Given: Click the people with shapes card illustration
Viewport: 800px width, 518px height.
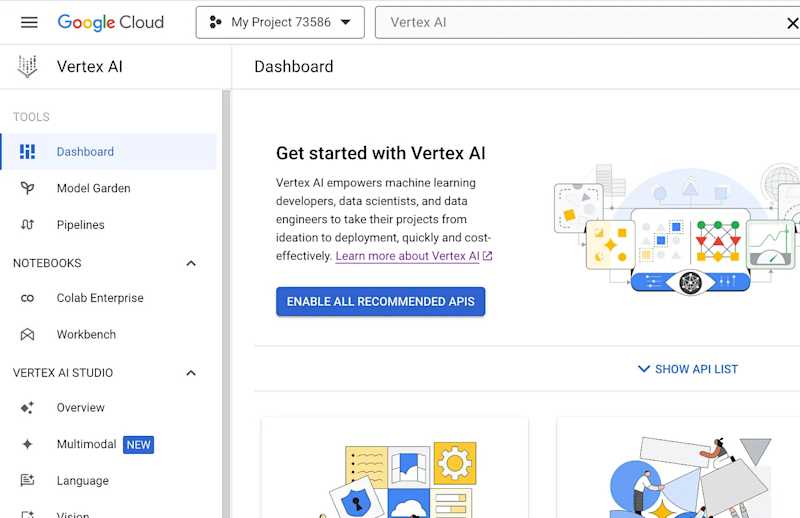Looking at the screenshot, I should [690, 478].
